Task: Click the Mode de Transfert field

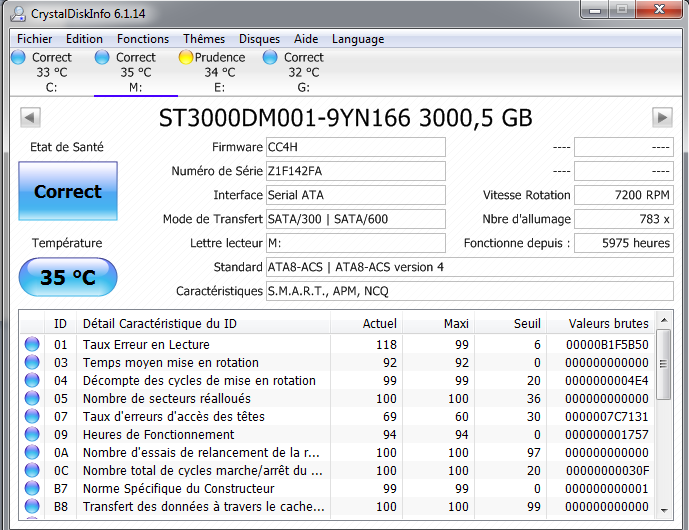Action: 355,219
